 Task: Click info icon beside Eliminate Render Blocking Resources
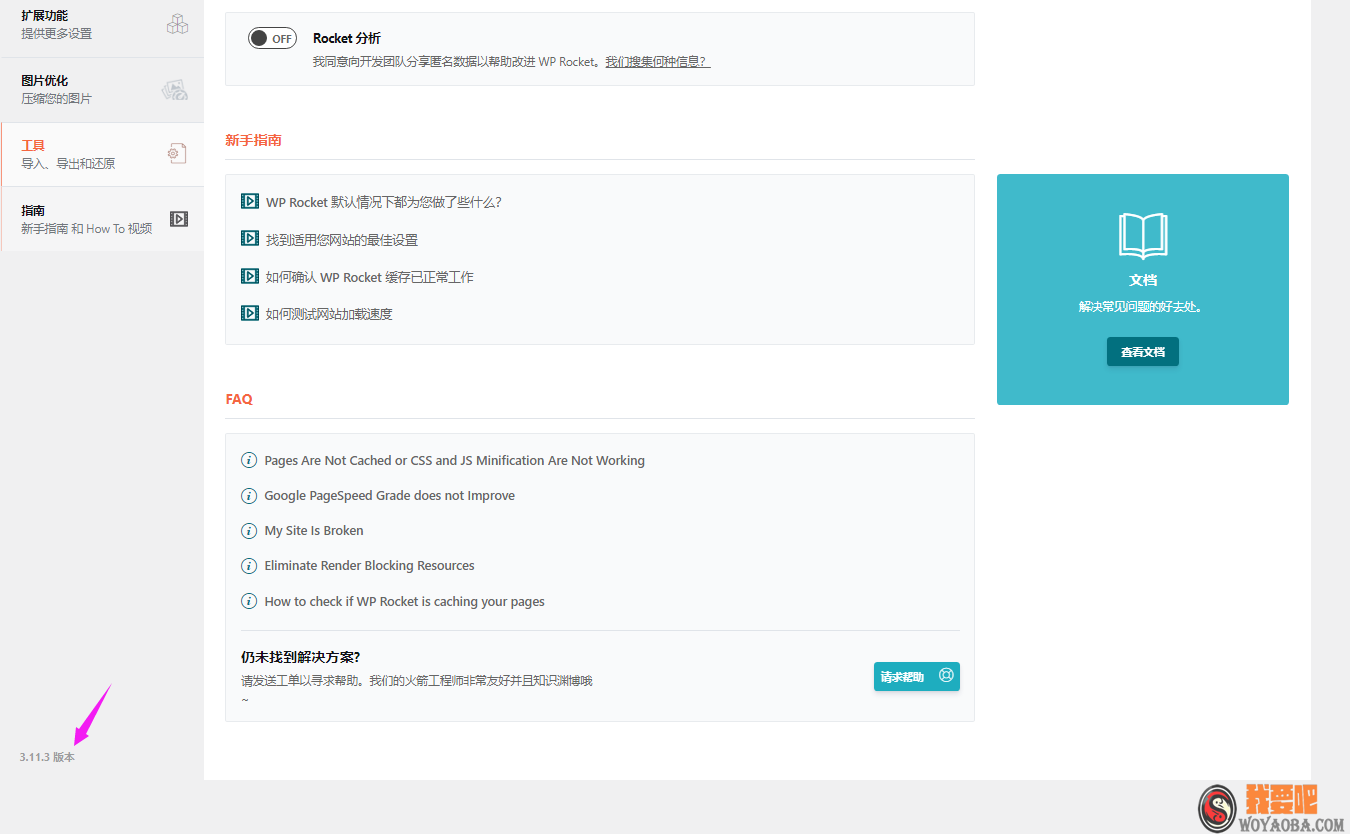point(248,565)
